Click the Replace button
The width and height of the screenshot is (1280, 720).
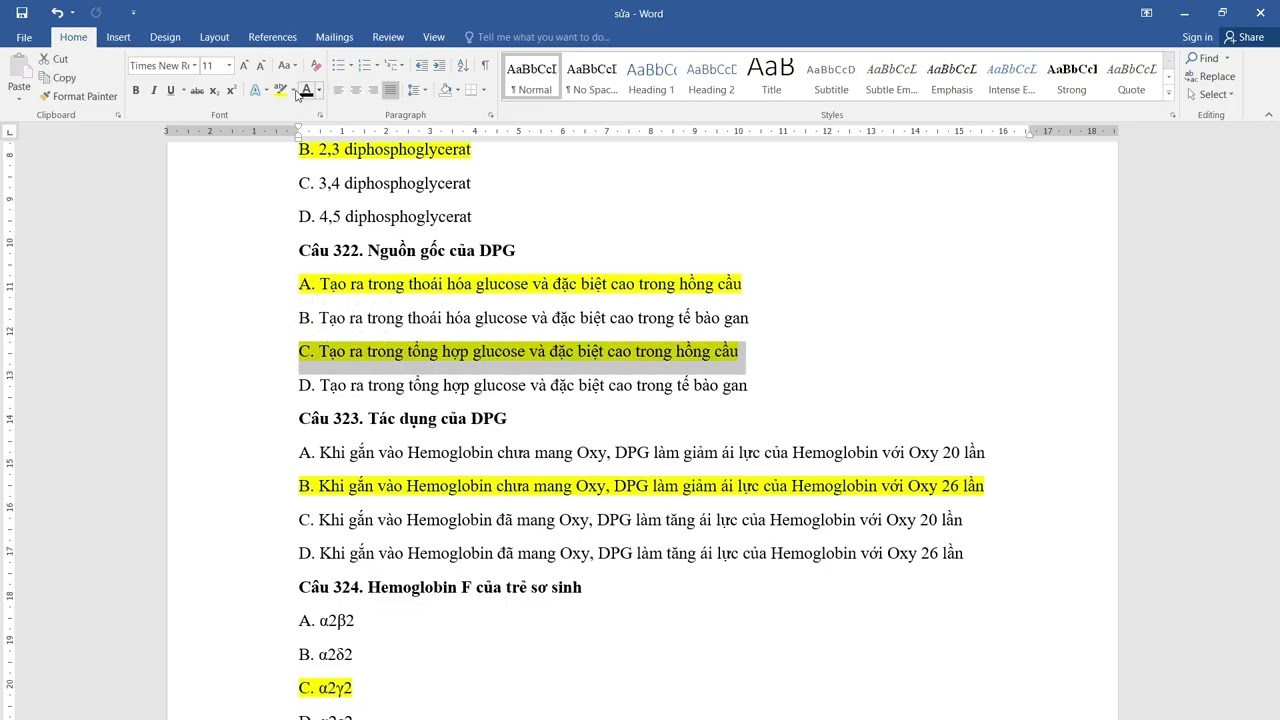tap(1210, 76)
